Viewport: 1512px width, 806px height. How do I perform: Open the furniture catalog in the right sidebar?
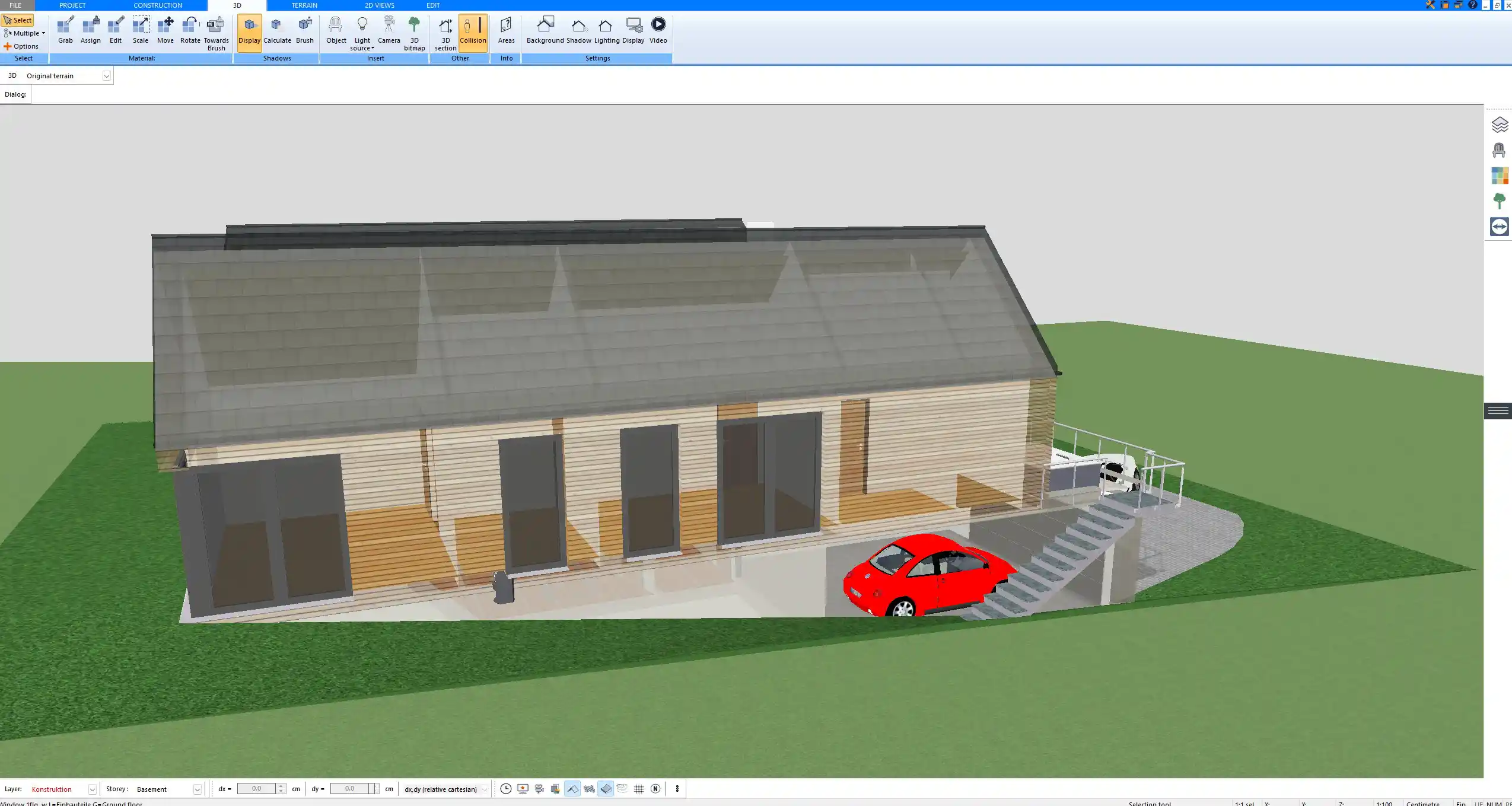click(1499, 149)
